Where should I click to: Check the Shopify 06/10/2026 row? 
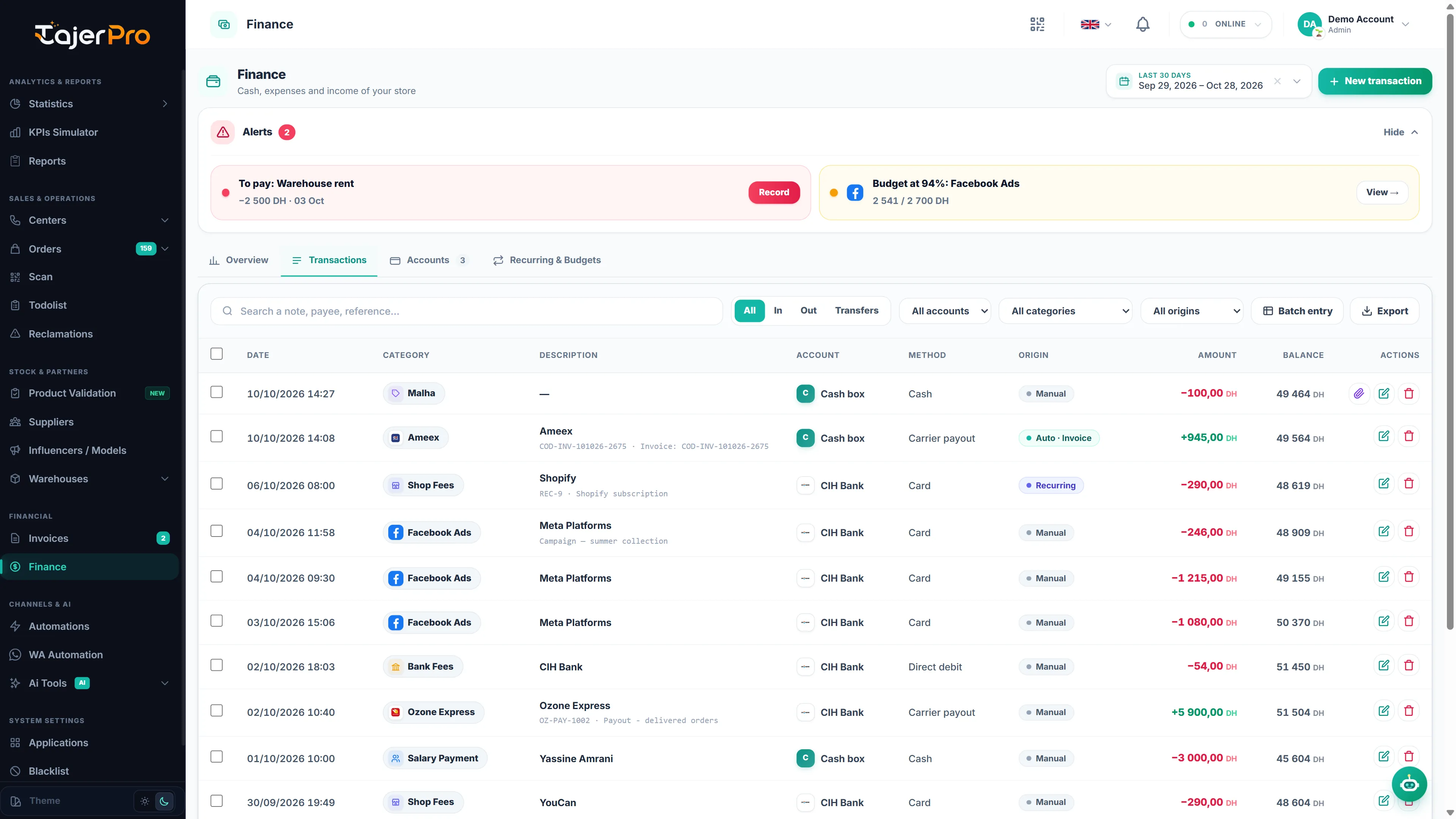click(217, 484)
